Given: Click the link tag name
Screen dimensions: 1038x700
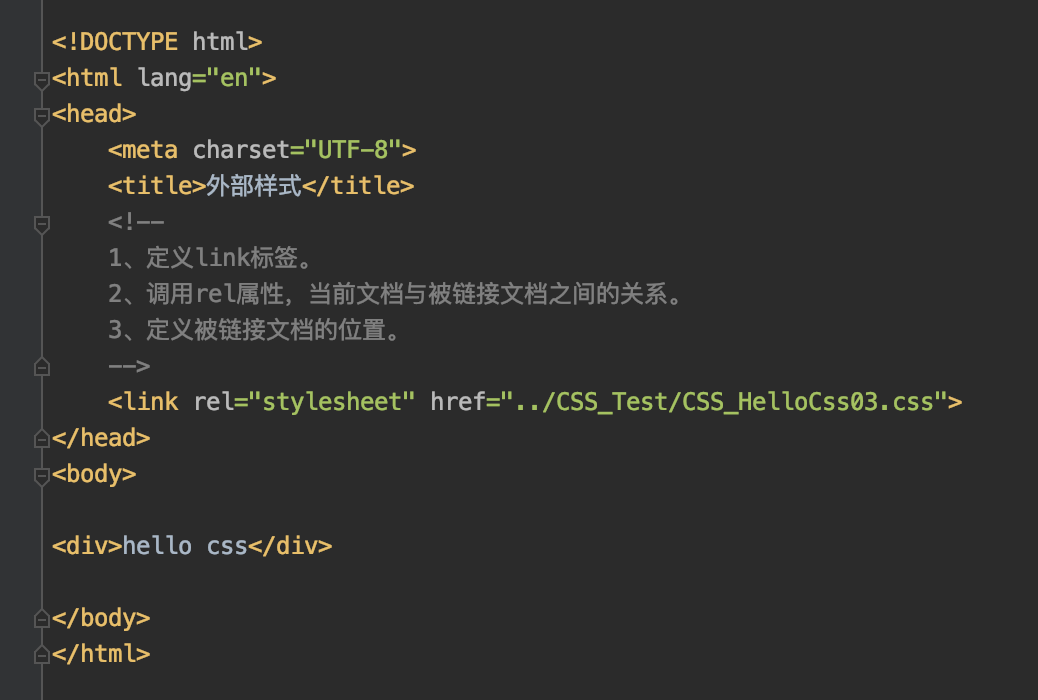Looking at the screenshot, I should point(150,401).
